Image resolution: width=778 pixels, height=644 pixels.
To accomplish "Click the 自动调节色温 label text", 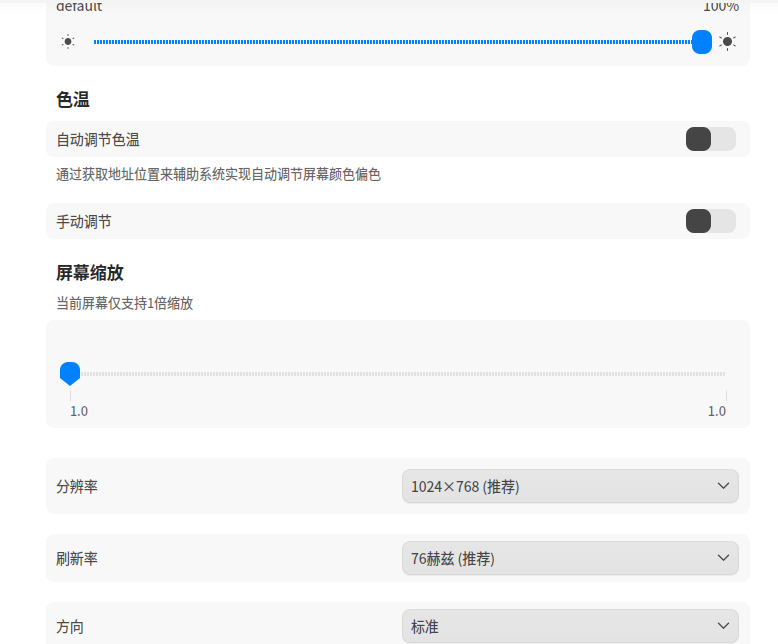I will tap(98, 139).
